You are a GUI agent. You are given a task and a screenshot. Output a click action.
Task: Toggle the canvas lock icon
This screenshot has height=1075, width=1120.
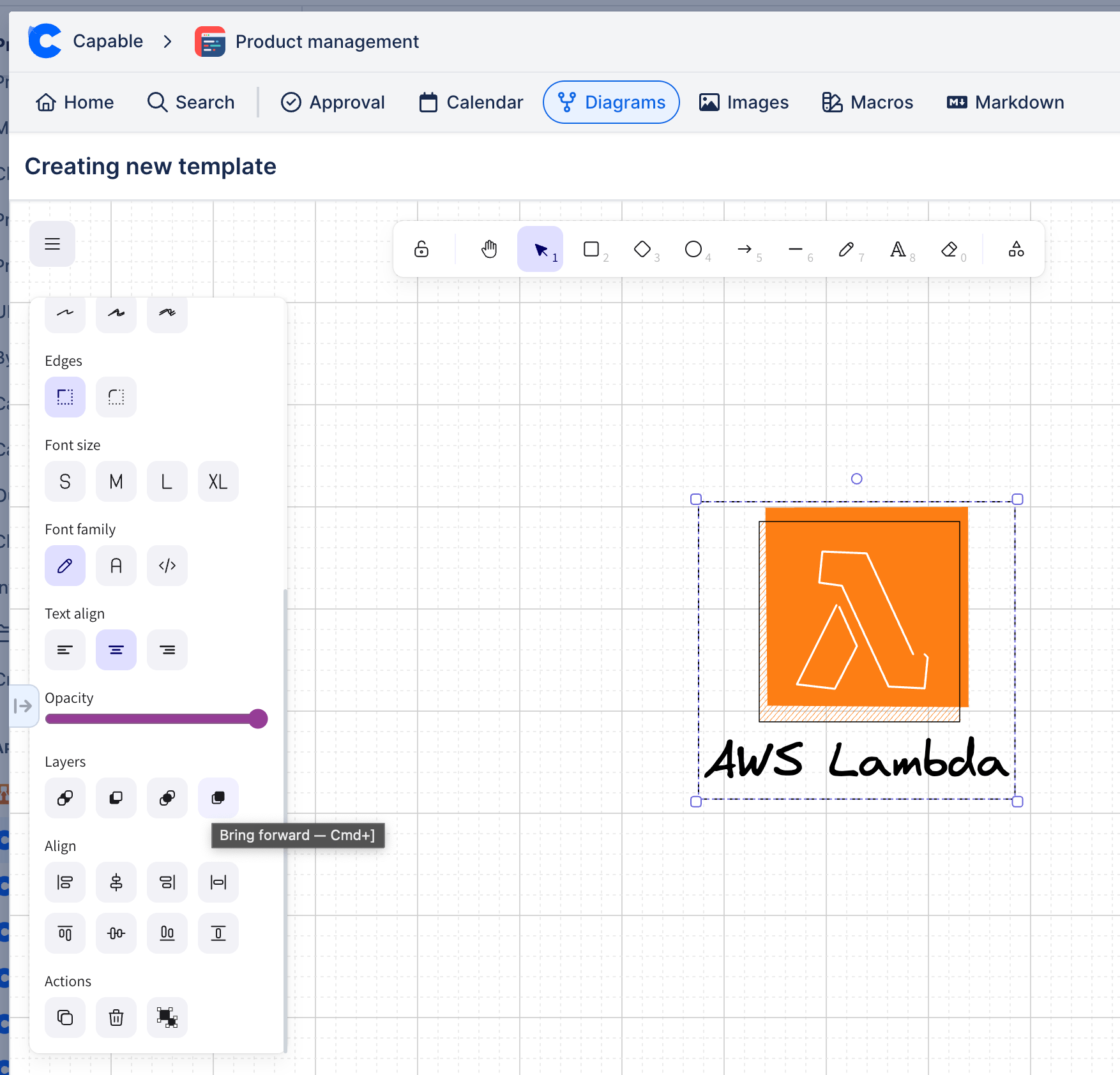point(421,249)
